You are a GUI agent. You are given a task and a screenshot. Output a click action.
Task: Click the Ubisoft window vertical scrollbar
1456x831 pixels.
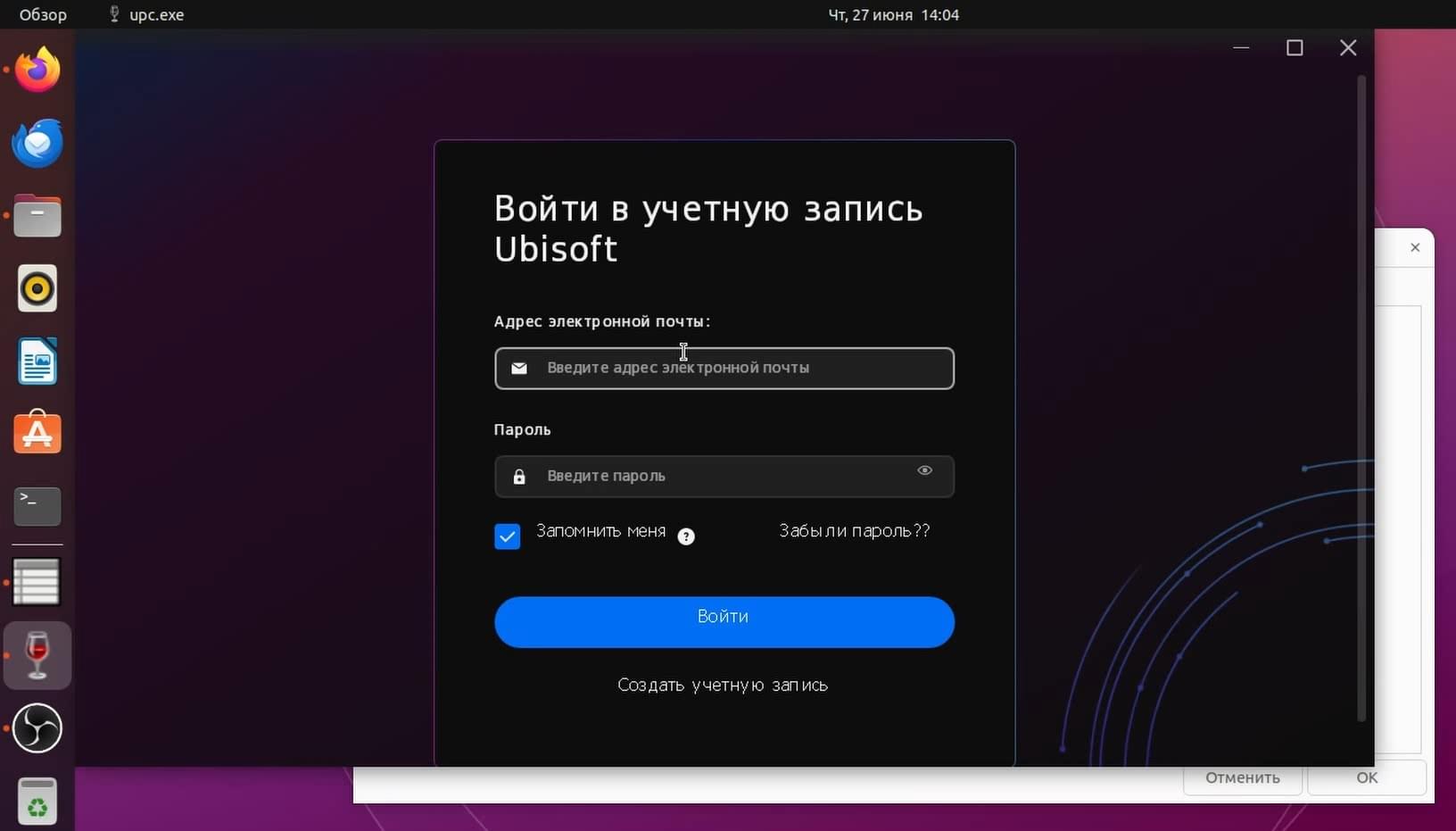click(x=1361, y=398)
